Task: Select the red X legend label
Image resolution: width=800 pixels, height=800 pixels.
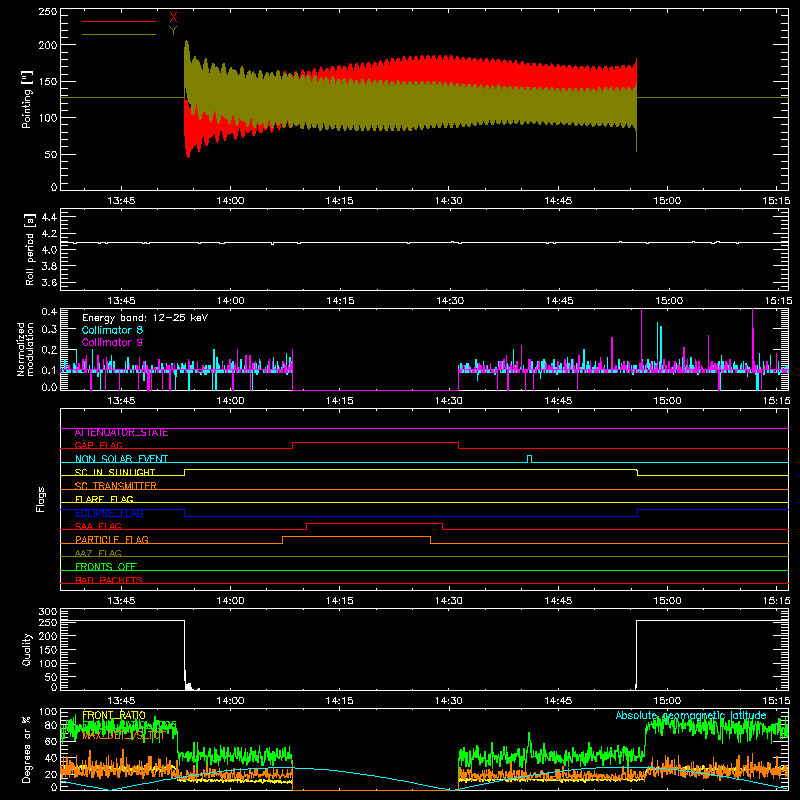Action: [173, 18]
